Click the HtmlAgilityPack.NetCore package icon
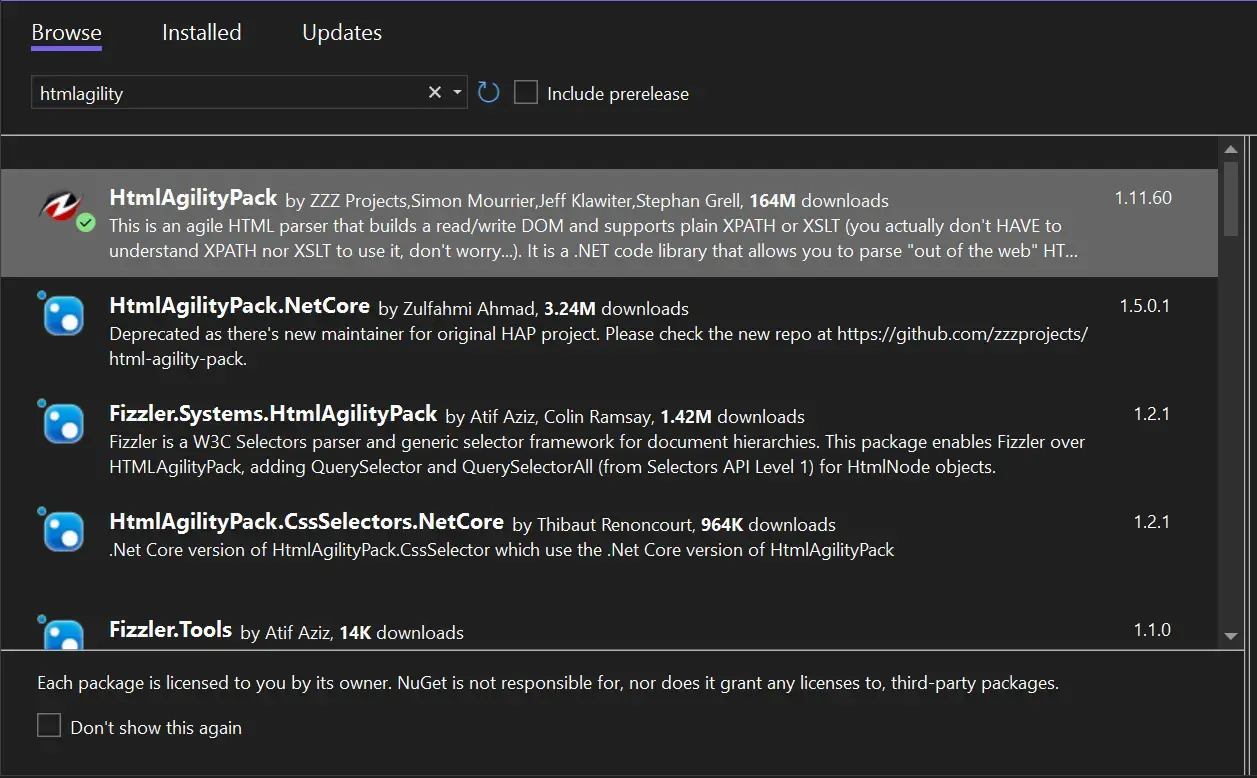Screen dimensions: 1257x778 64,316
